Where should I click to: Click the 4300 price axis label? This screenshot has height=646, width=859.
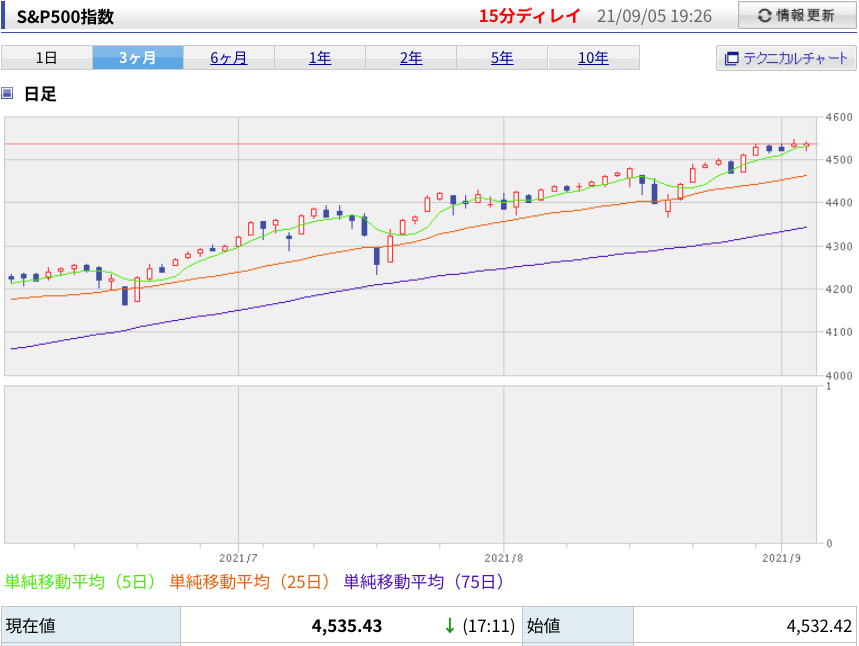pyautogui.click(x=839, y=247)
